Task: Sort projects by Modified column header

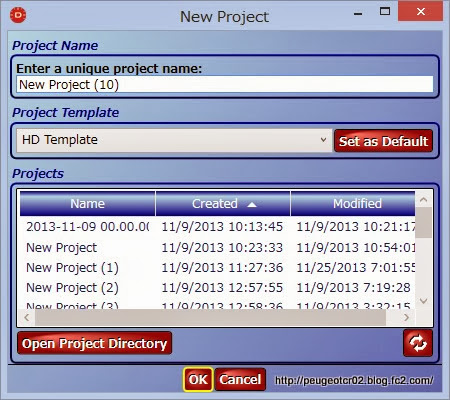Action: pyautogui.click(x=353, y=203)
